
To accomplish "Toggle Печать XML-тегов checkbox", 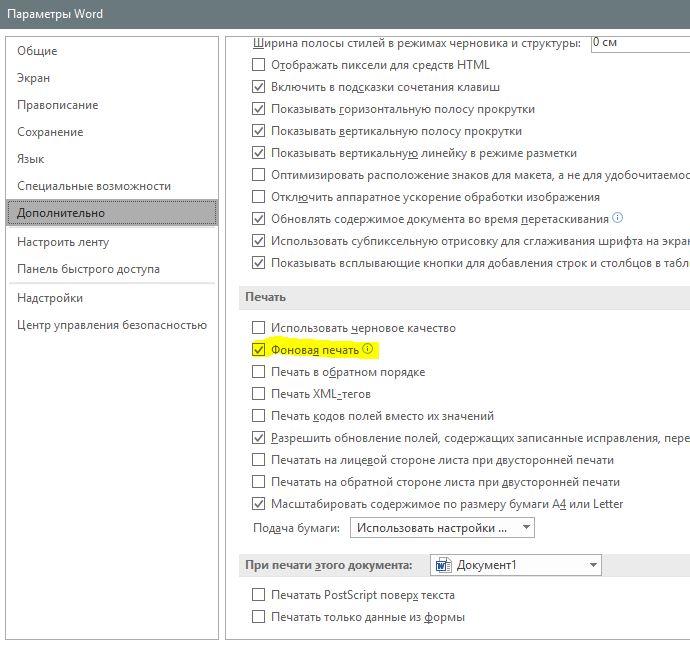I will (258, 394).
